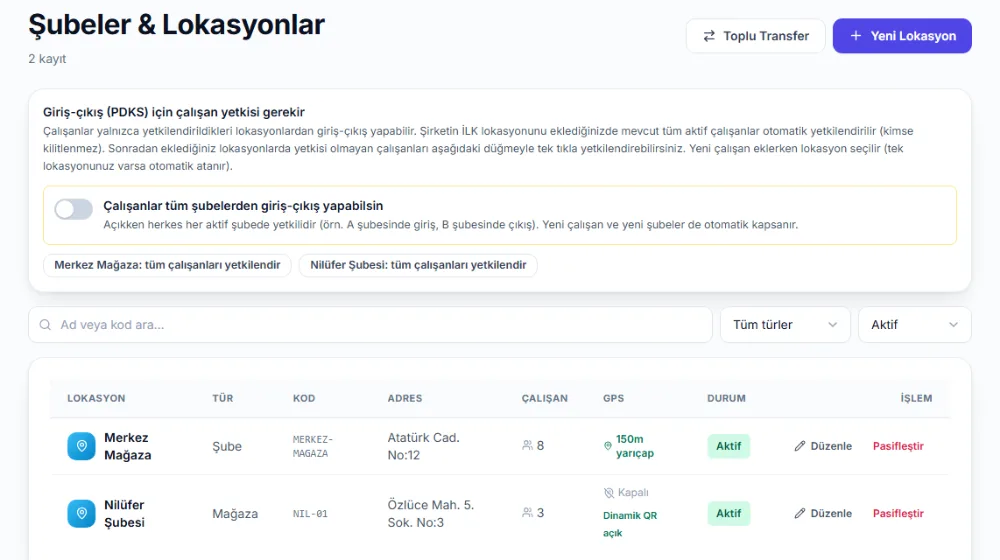This screenshot has height=560, width=1000.
Task: Click the Aktif badge of Nilüfer Şubesi
Action: coord(728,513)
